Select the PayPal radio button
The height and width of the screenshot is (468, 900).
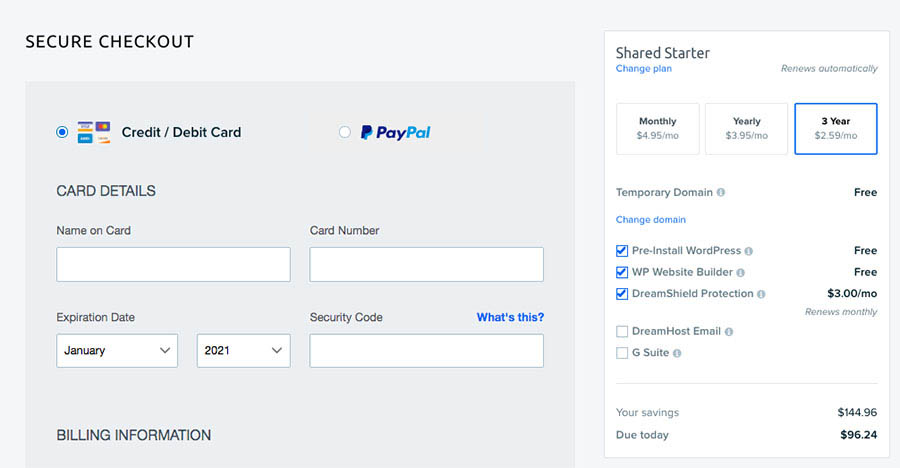344,132
